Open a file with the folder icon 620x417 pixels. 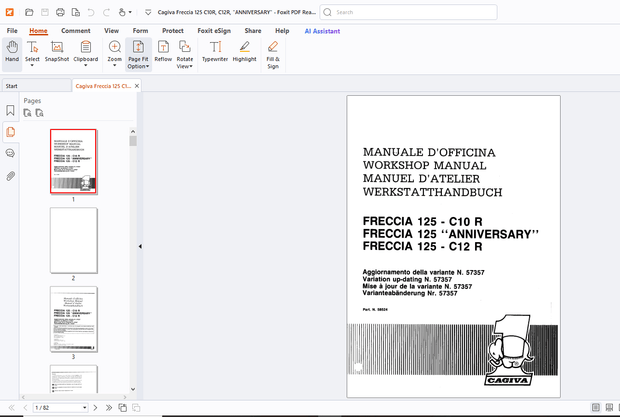click(x=29, y=12)
